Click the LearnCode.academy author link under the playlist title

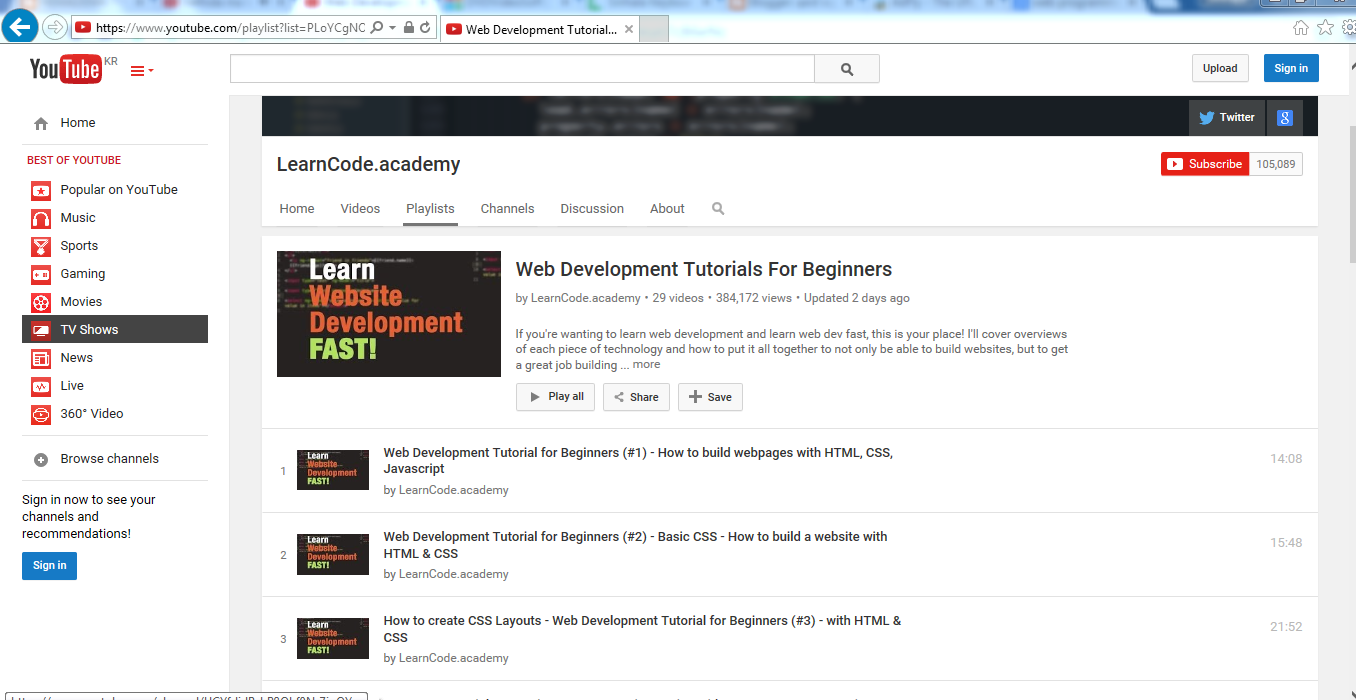pos(586,298)
